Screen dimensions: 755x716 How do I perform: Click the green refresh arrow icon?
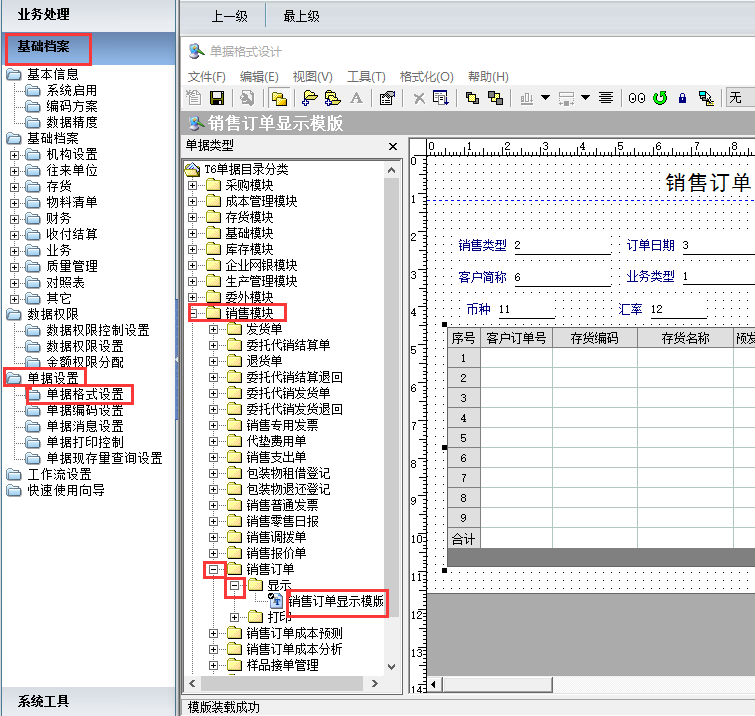pyautogui.click(x=660, y=98)
